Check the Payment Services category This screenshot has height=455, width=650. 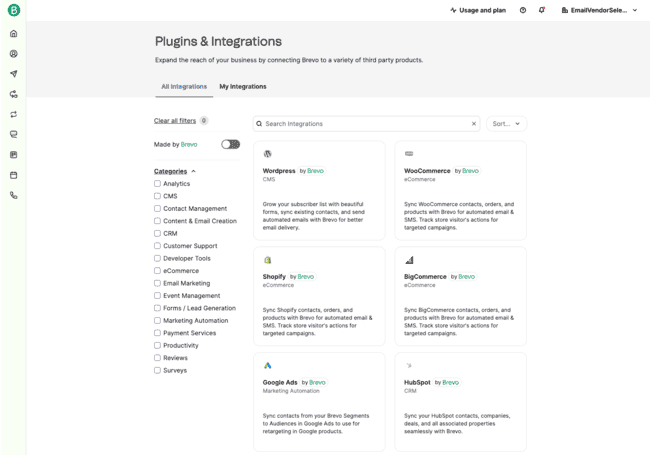pos(157,333)
